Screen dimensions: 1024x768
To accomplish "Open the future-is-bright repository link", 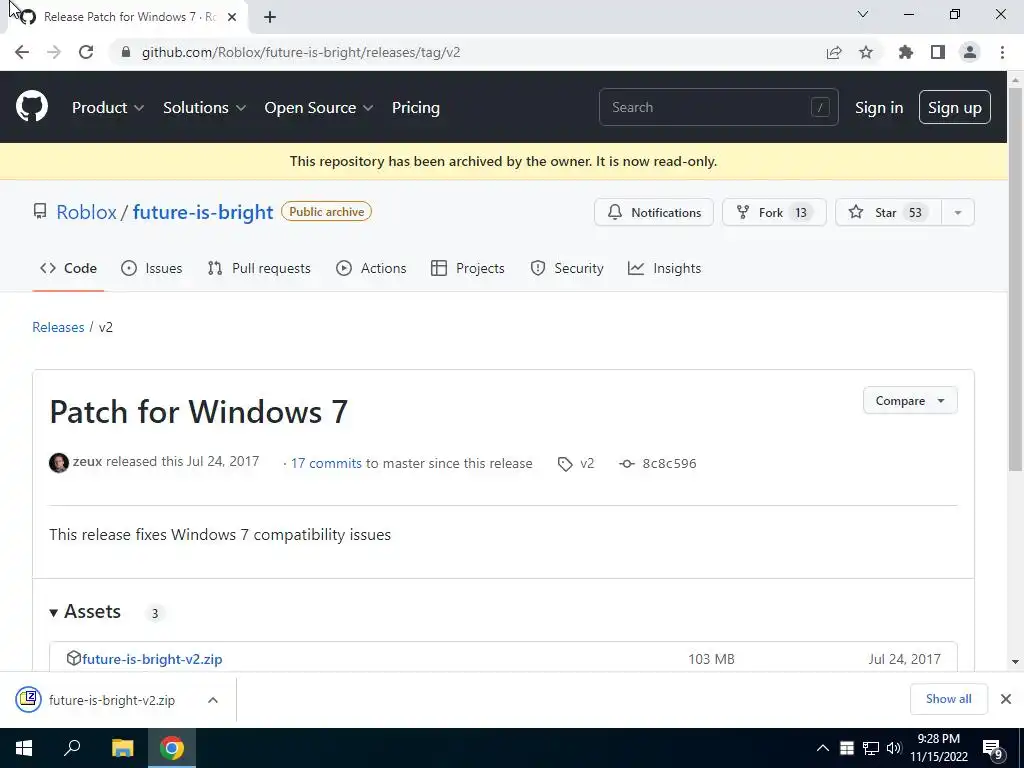I will pyautogui.click(x=203, y=212).
